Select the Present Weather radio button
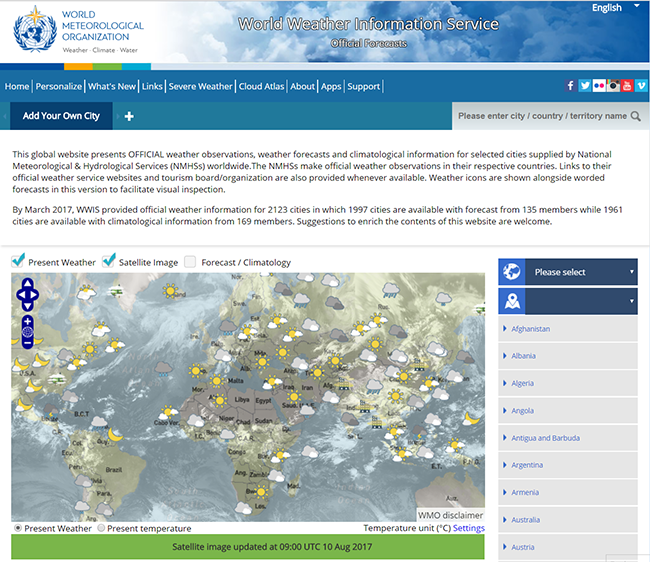 pos(18,528)
